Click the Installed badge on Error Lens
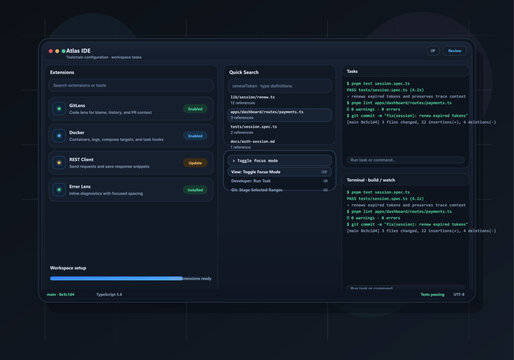 (x=195, y=190)
